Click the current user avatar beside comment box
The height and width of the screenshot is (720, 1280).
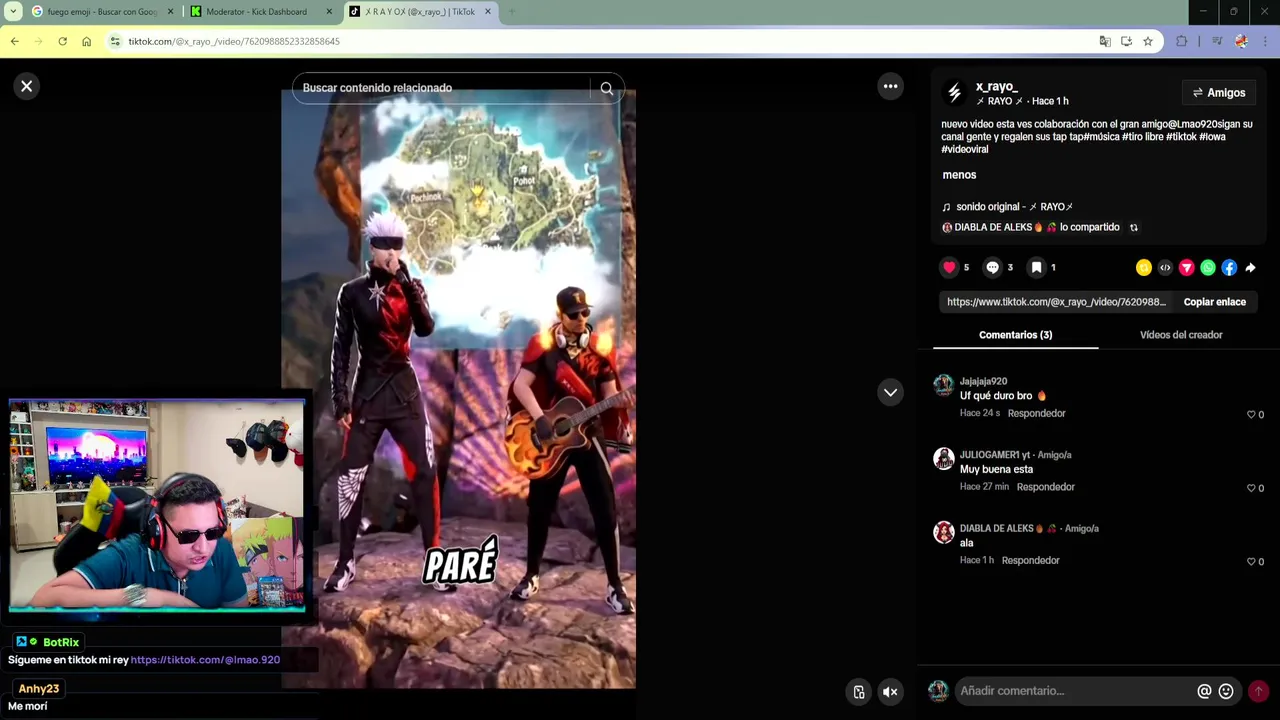[938, 691]
